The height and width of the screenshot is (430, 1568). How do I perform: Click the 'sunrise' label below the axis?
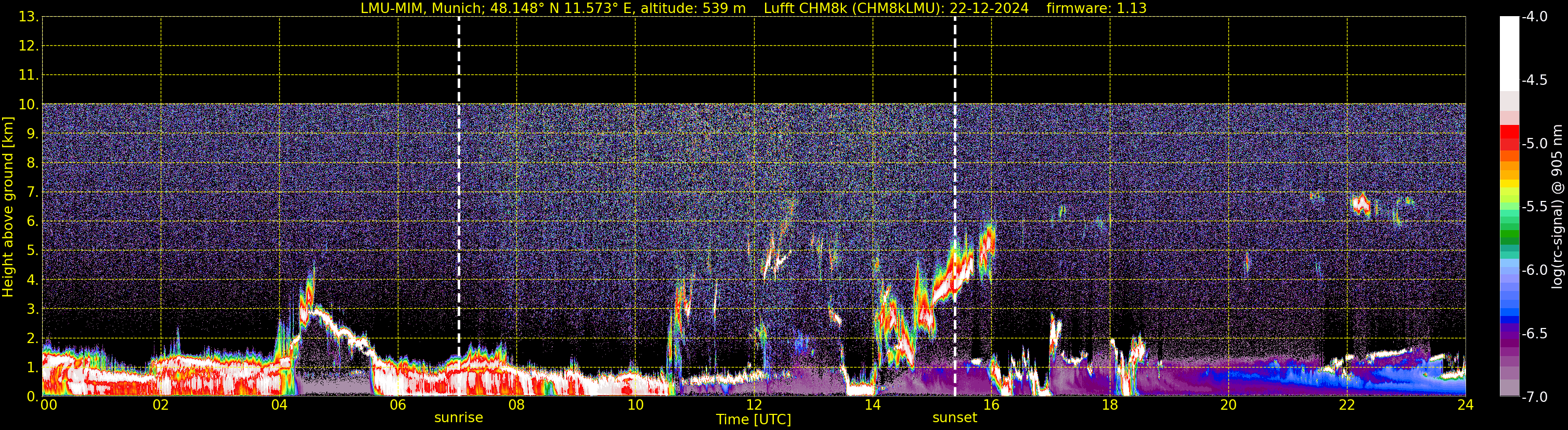click(458, 418)
